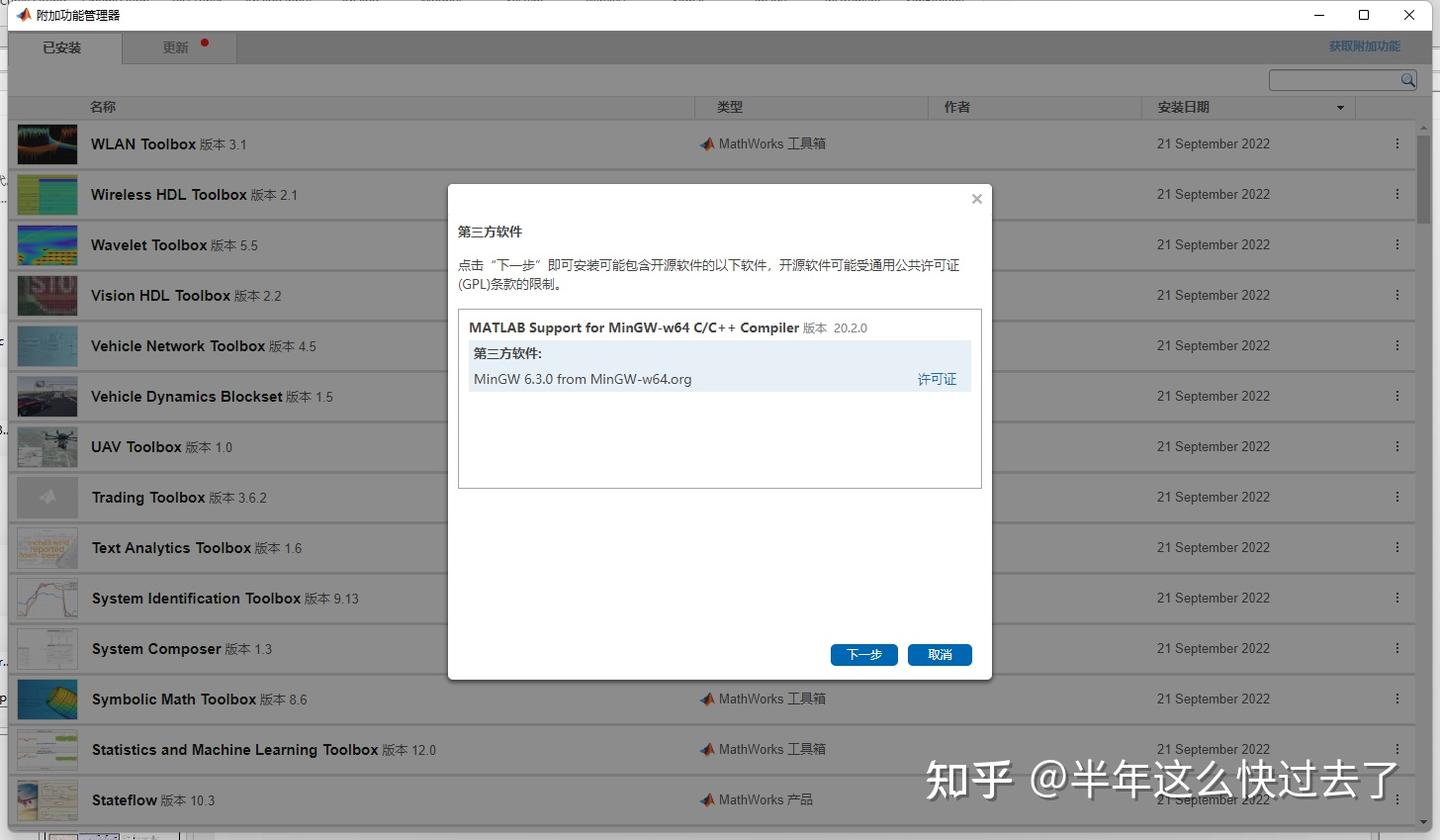Click the Vehicle Dynamics Blockset thumbnail
The image size is (1440, 840).
[46, 396]
